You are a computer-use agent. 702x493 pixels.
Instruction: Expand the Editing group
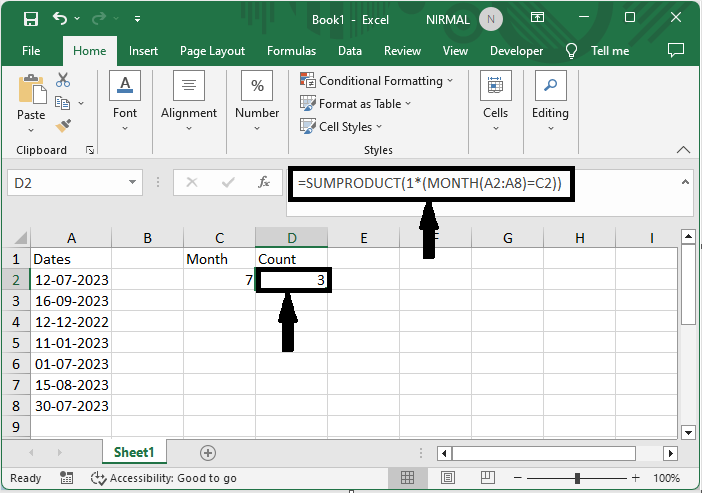click(550, 102)
